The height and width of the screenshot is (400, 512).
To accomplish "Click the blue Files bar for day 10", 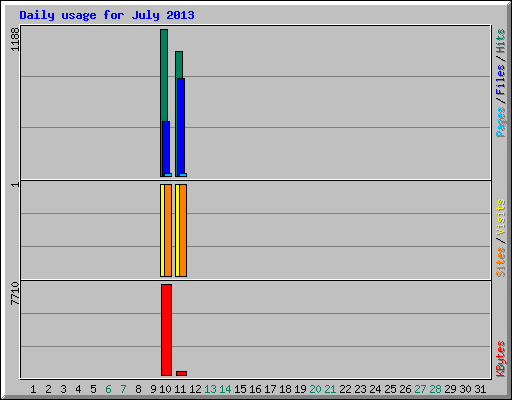I will (166, 149).
